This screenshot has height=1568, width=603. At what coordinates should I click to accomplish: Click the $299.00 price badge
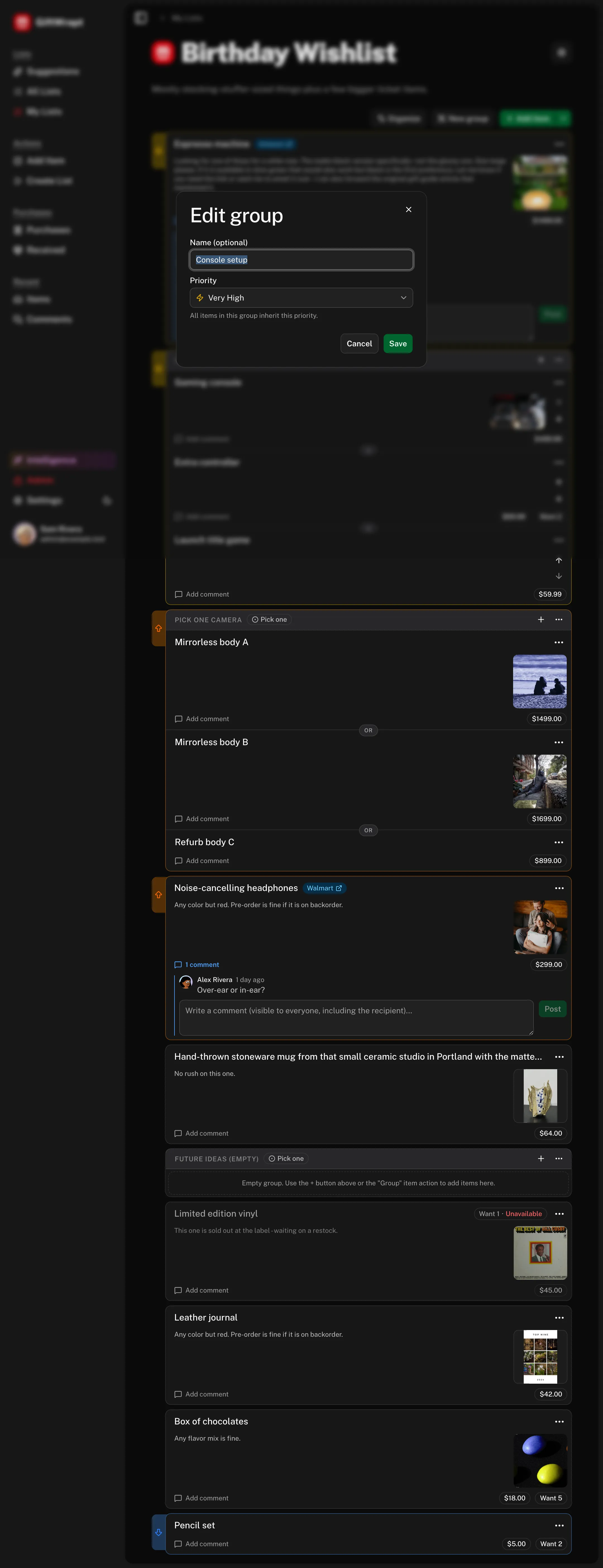coord(548,965)
